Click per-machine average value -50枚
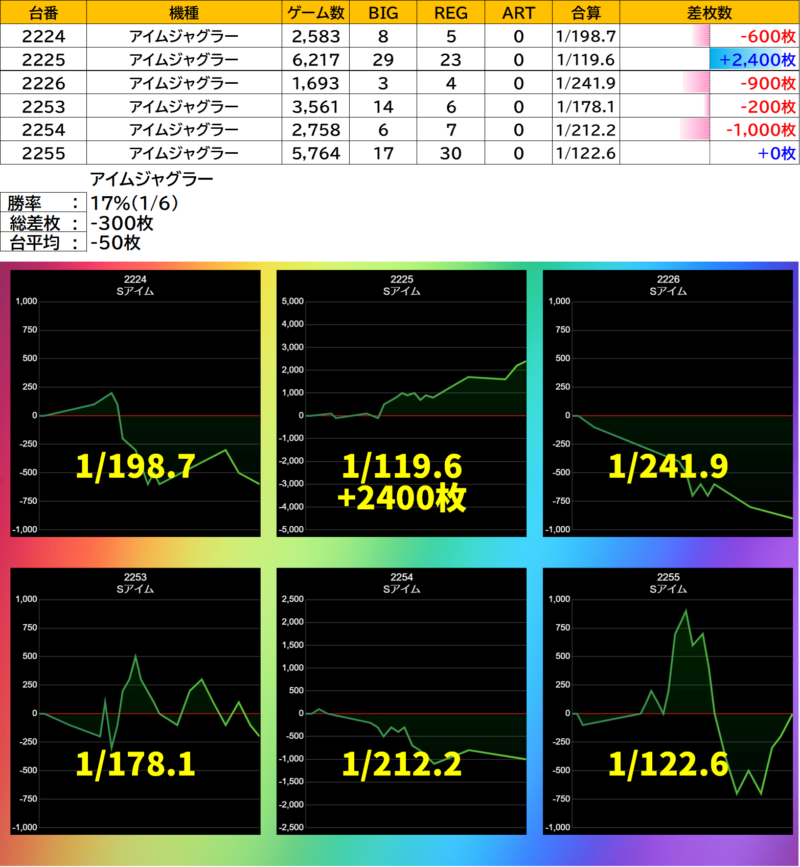Image resolution: width=800 pixels, height=867 pixels. click(x=115, y=242)
